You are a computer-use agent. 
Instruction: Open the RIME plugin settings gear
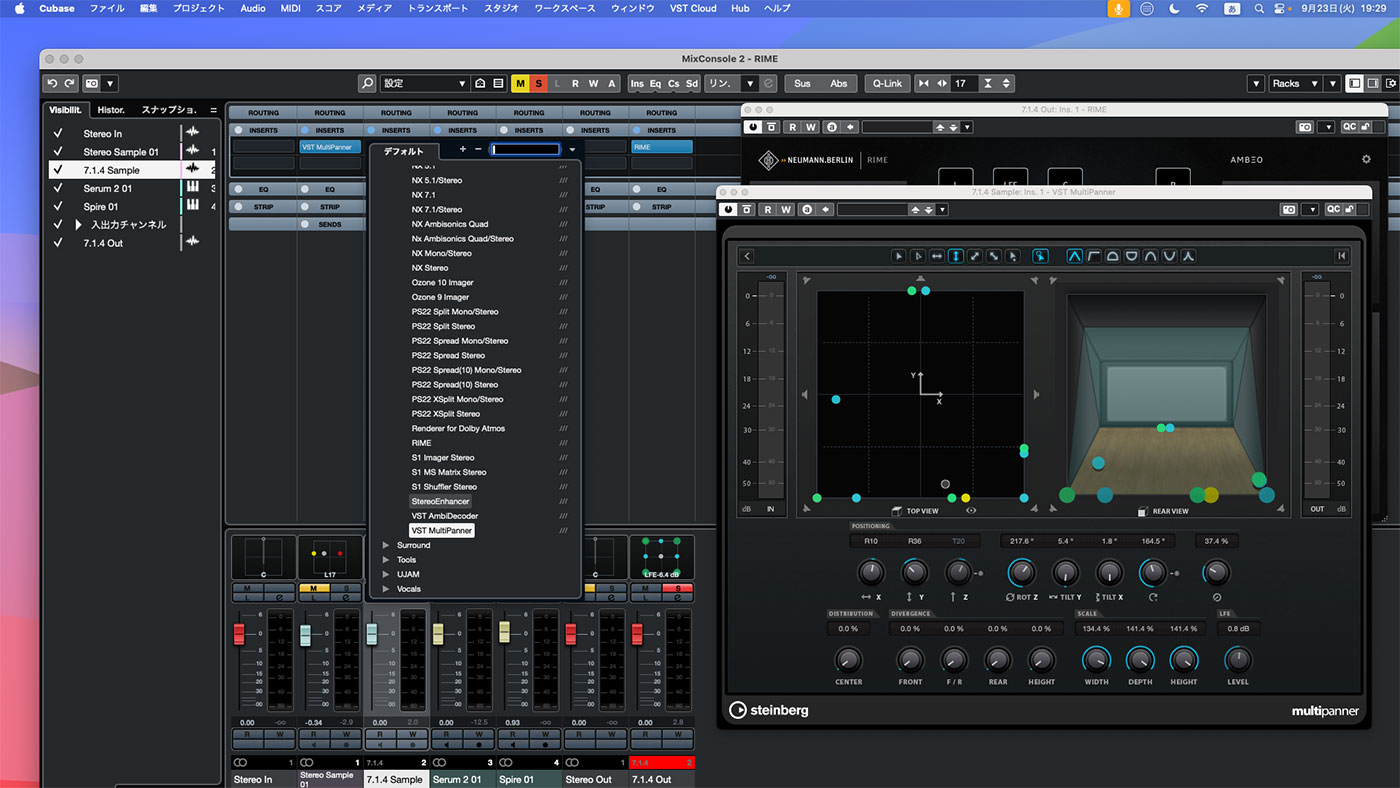tap(1366, 159)
